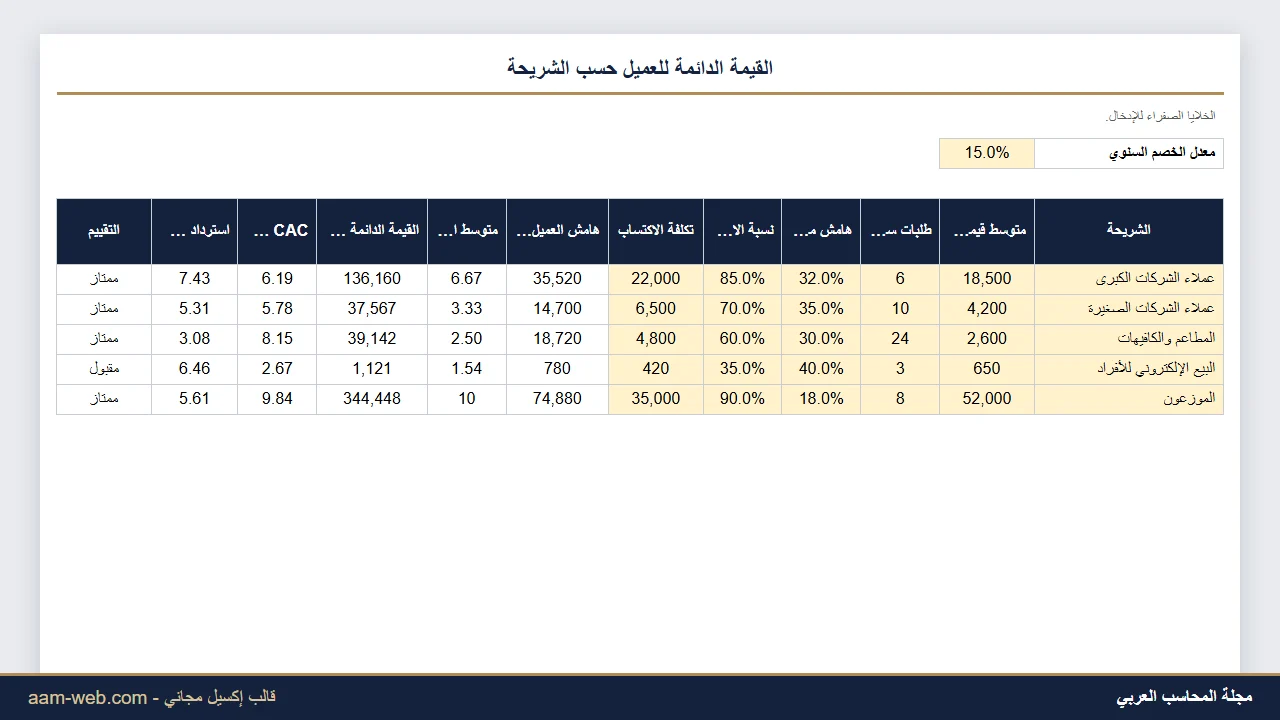Viewport: 1280px width, 720px height.
Task: Select the 39,142 lifetime value cell
Action: [x=372, y=339]
